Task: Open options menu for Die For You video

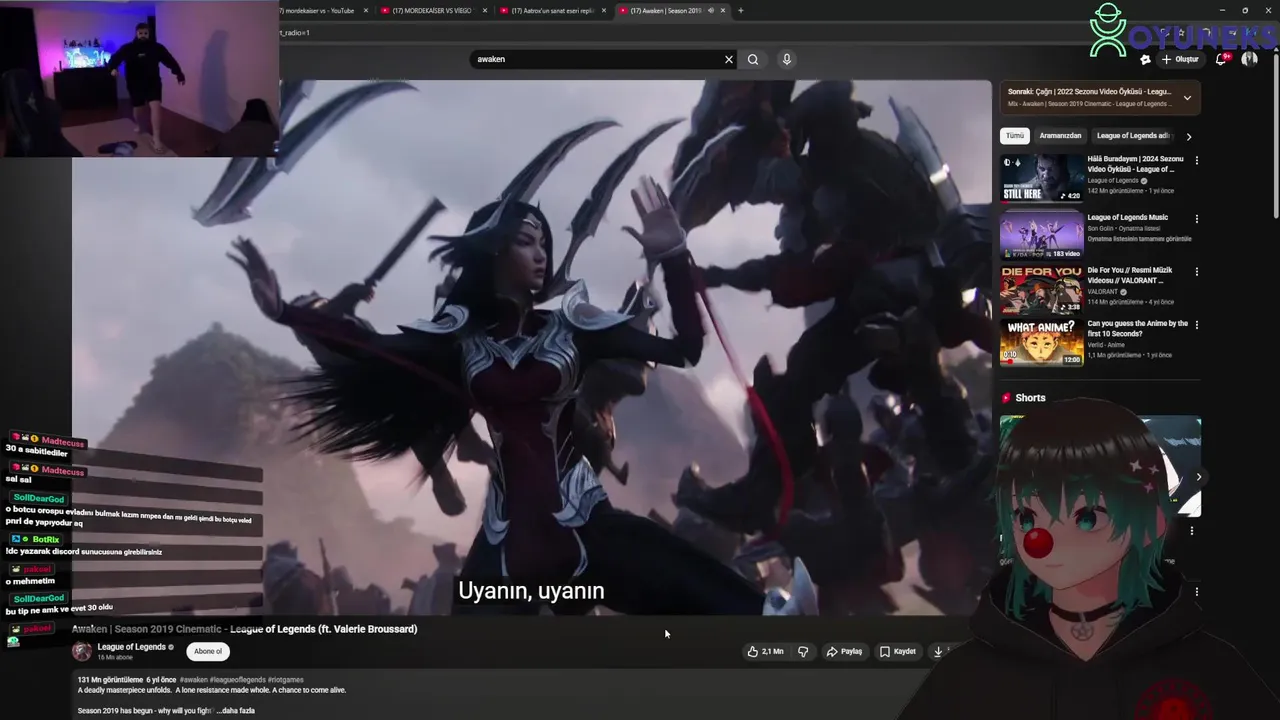Action: coord(1196,272)
